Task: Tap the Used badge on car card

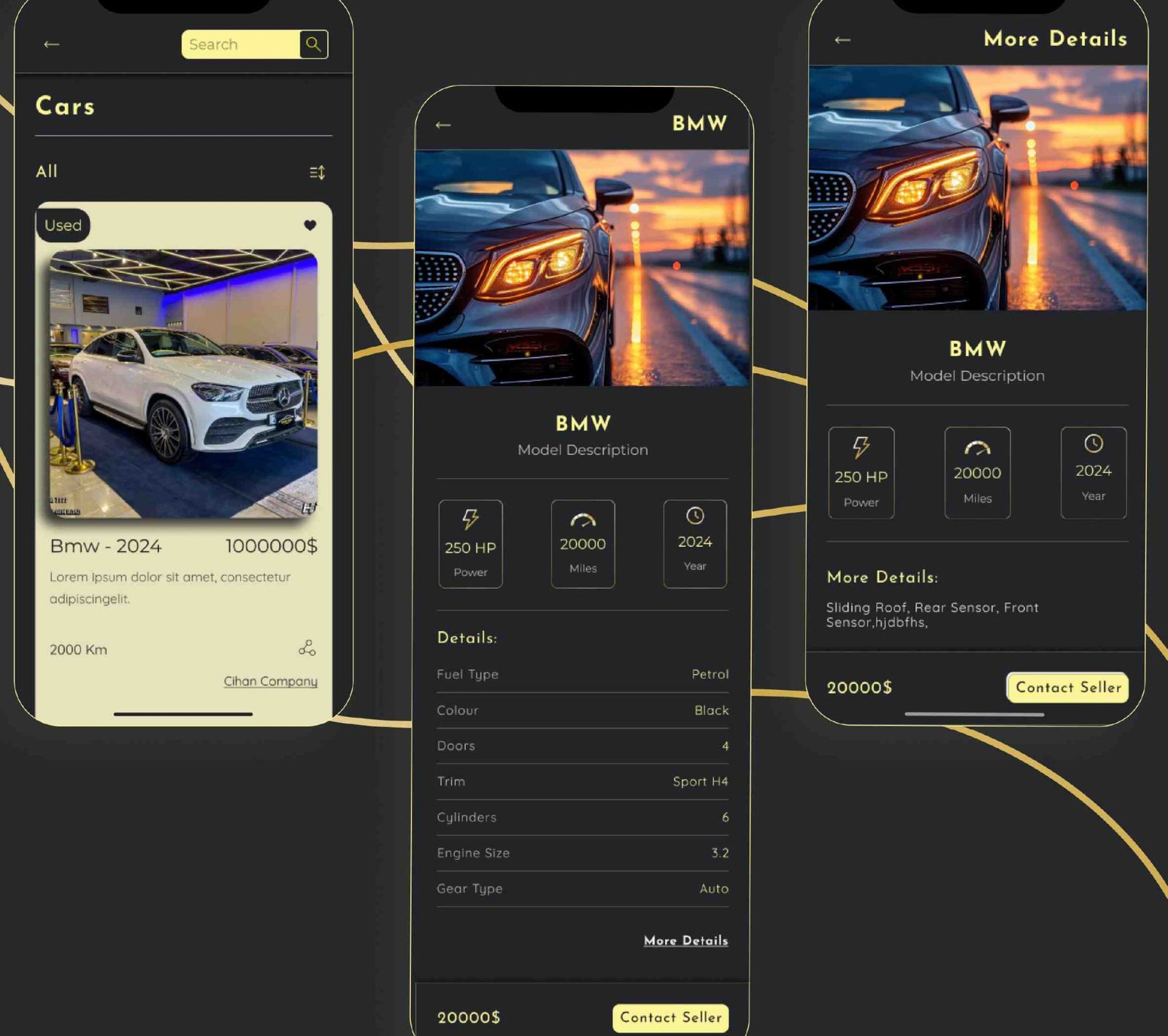Action: click(x=63, y=226)
